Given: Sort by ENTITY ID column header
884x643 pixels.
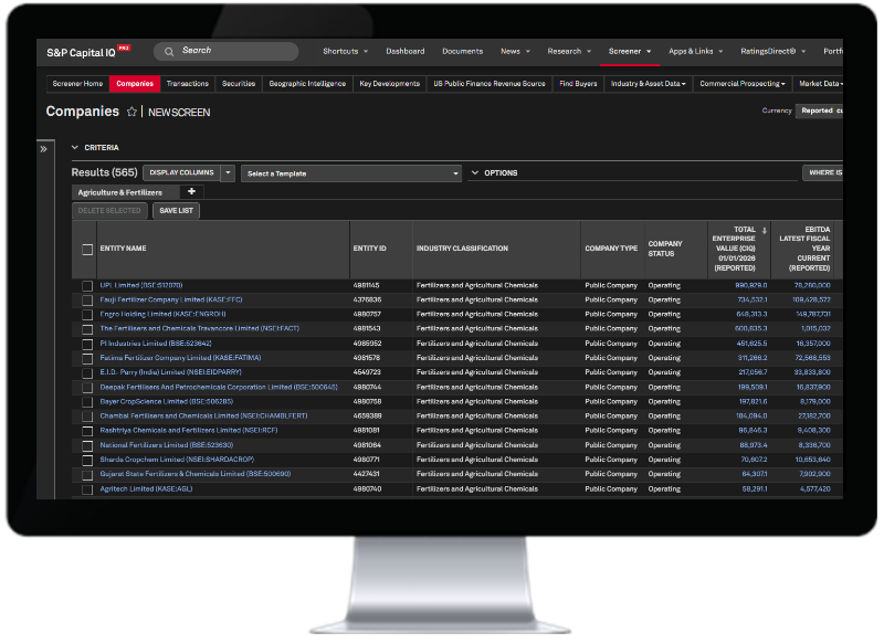Looking at the screenshot, I should 369,249.
